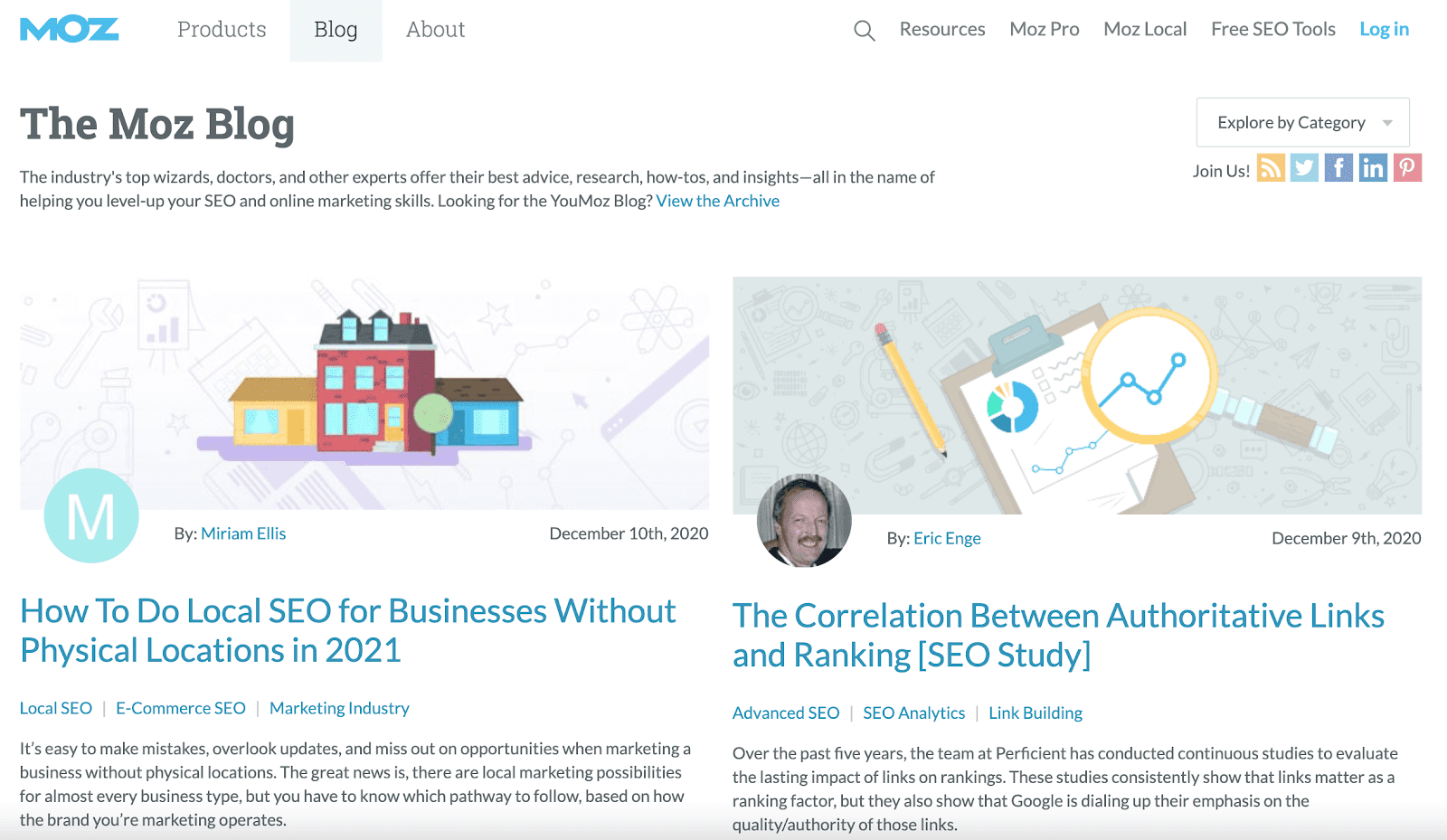1447x840 pixels.
Task: Expand the Explore by Category dropdown
Action: pos(1302,122)
